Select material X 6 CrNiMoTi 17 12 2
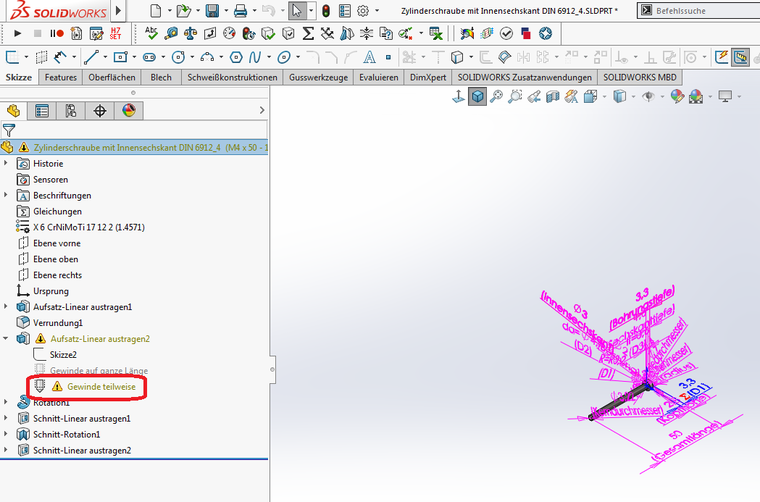The width and height of the screenshot is (760, 502). (x=89, y=227)
